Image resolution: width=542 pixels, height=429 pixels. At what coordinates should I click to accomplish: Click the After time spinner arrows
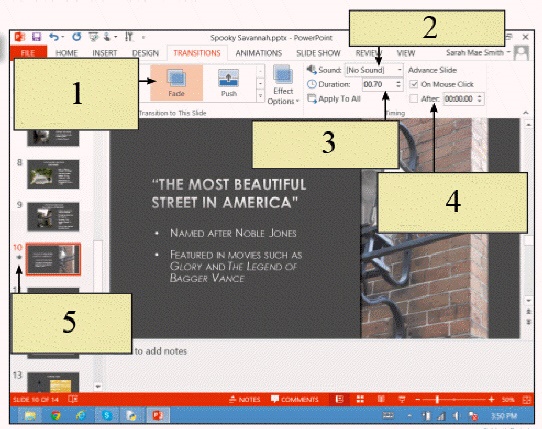click(x=480, y=99)
